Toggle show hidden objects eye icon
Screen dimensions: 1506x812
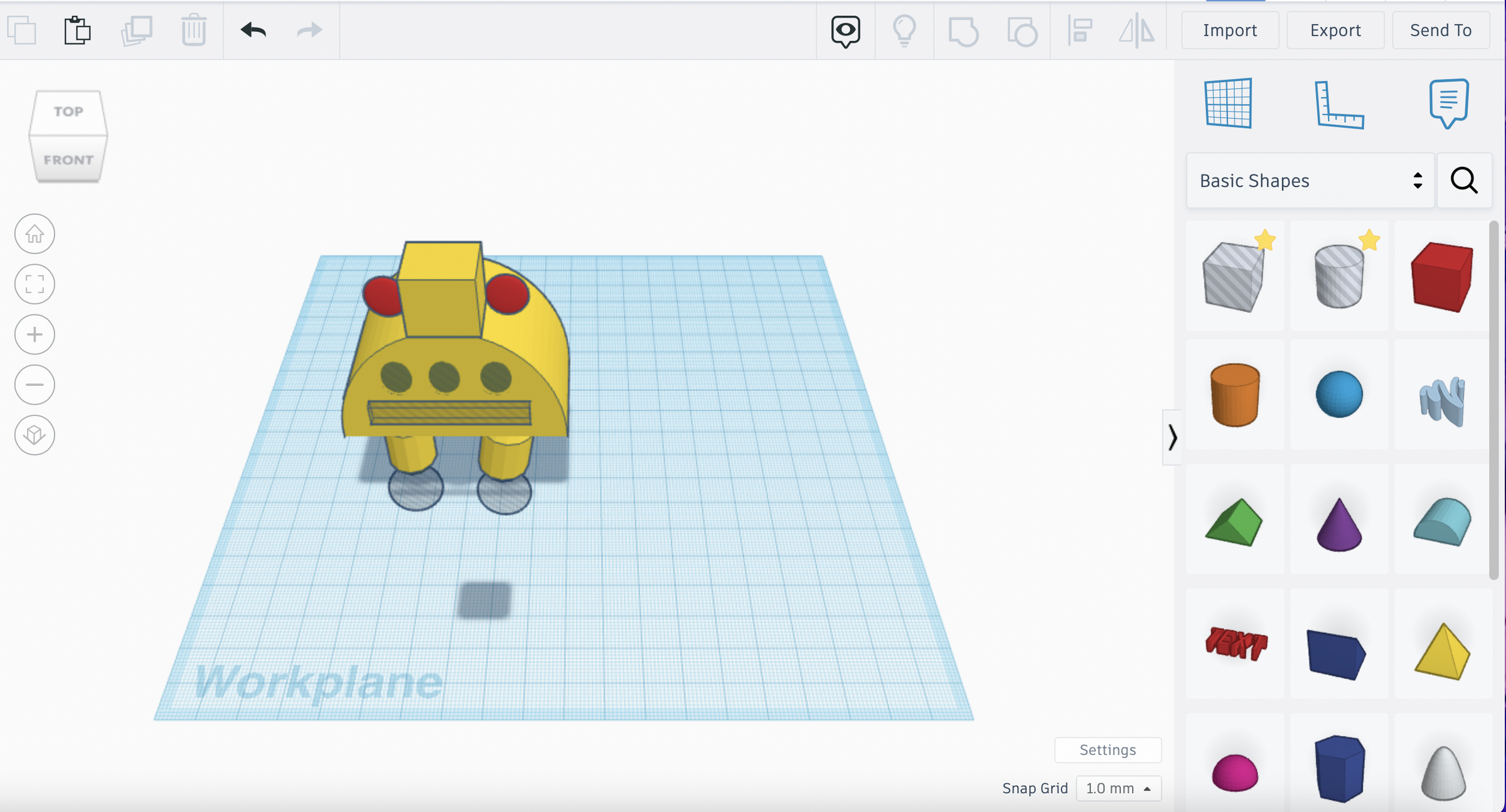[x=845, y=29]
